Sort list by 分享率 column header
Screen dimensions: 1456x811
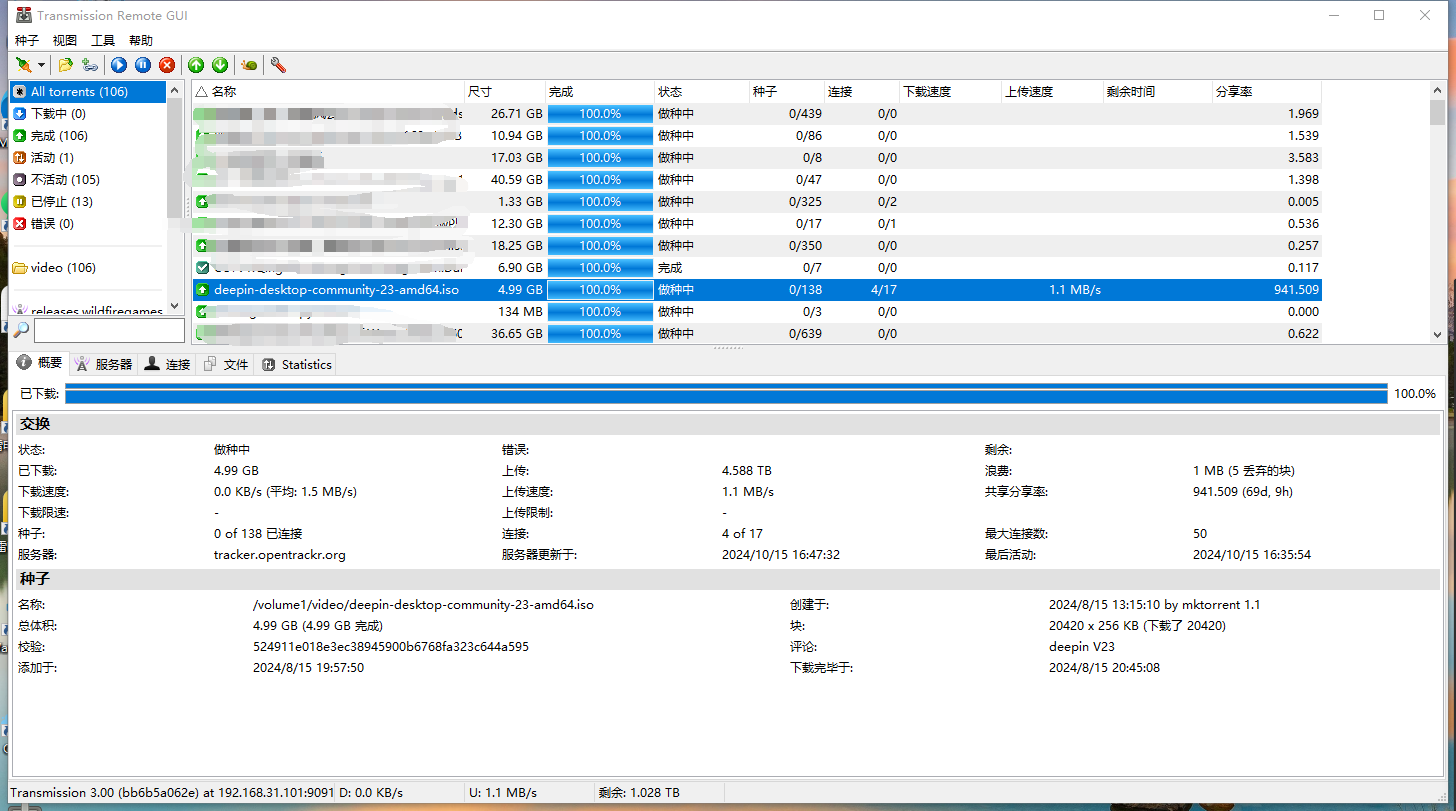tap(1267, 91)
